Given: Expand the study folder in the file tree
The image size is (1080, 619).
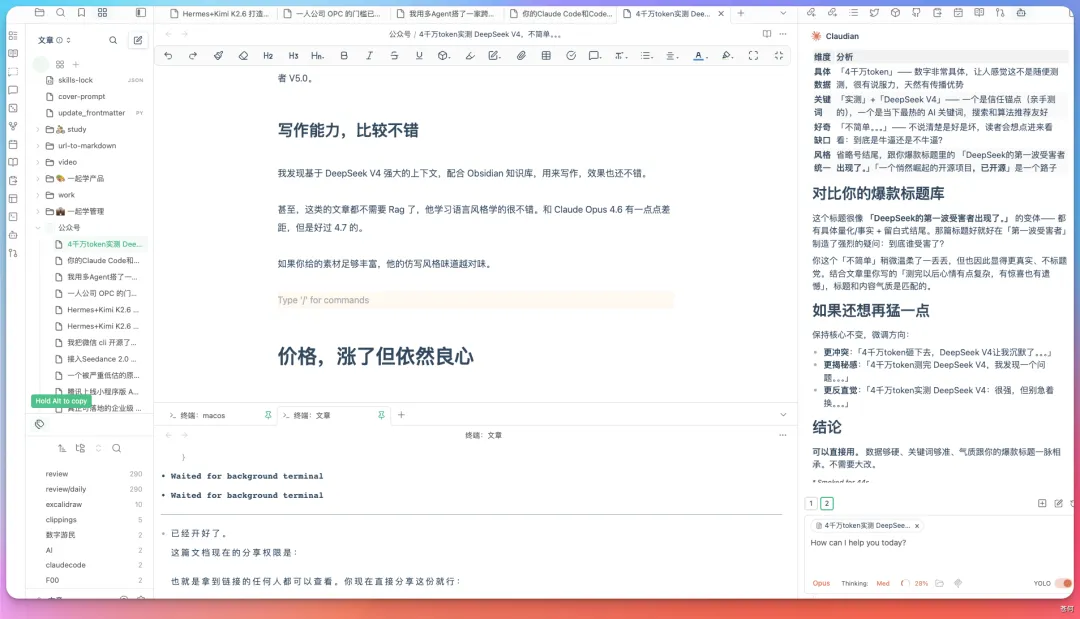Looking at the screenshot, I should point(37,130).
